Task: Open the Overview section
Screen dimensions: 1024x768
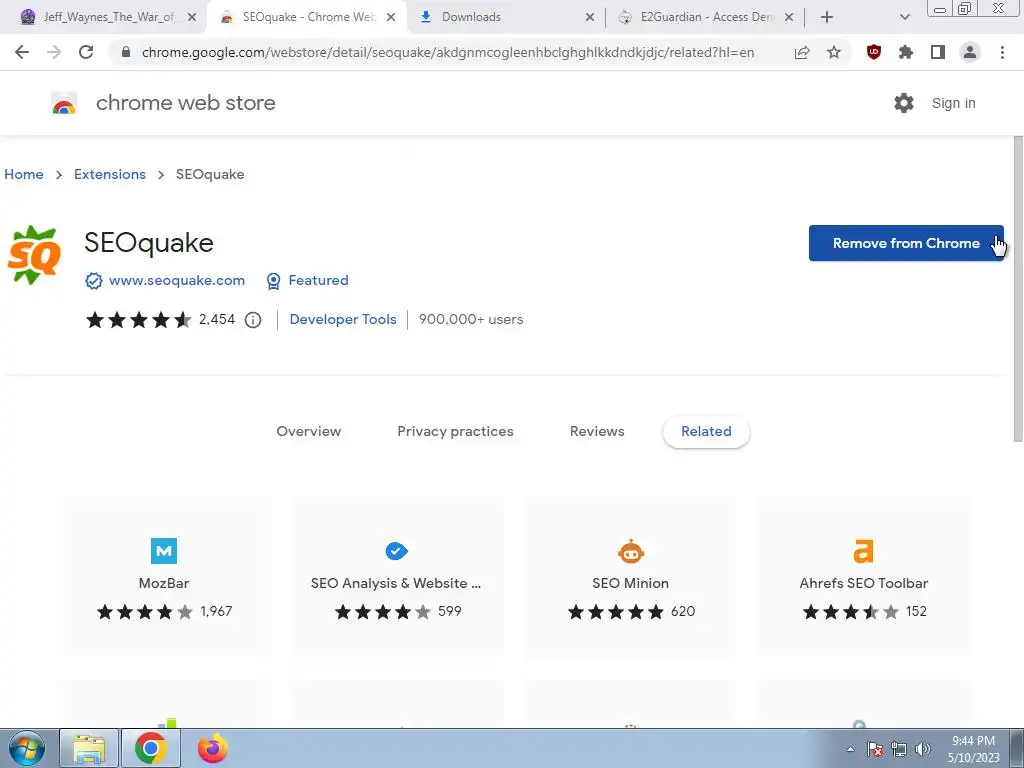Action: (308, 432)
